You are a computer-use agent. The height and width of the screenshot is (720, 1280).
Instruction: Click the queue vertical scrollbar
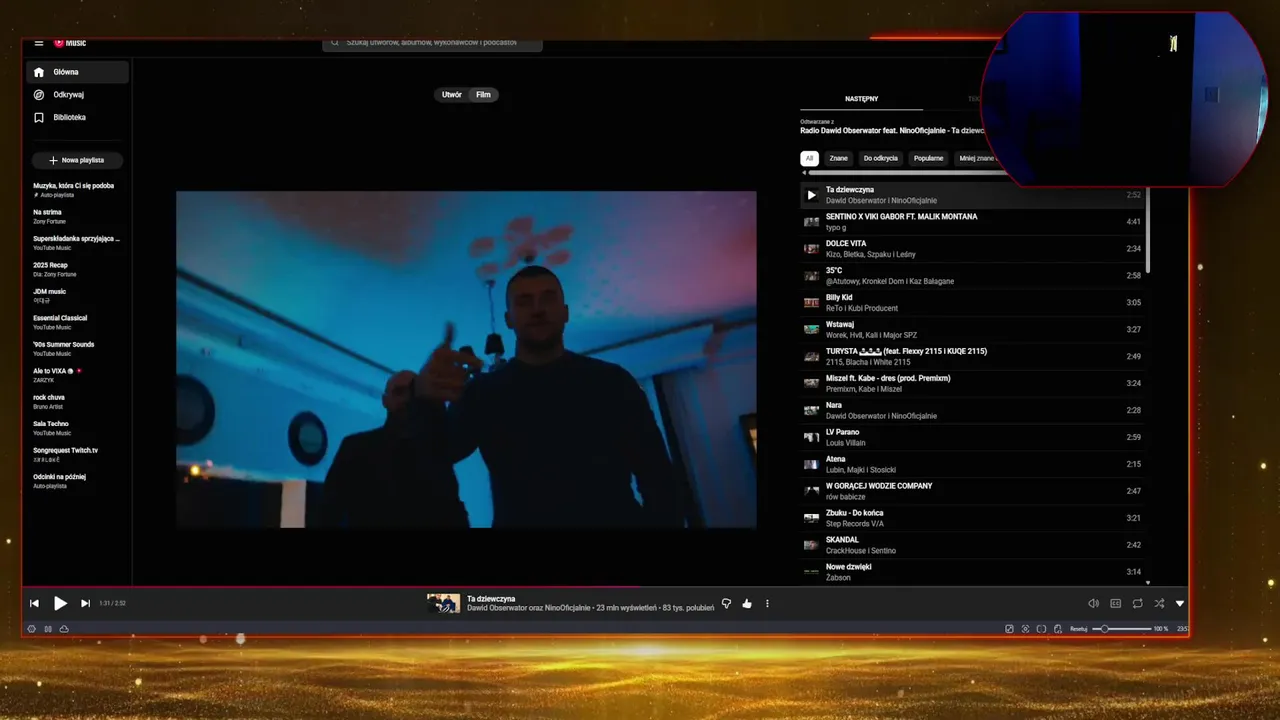coord(1148,230)
